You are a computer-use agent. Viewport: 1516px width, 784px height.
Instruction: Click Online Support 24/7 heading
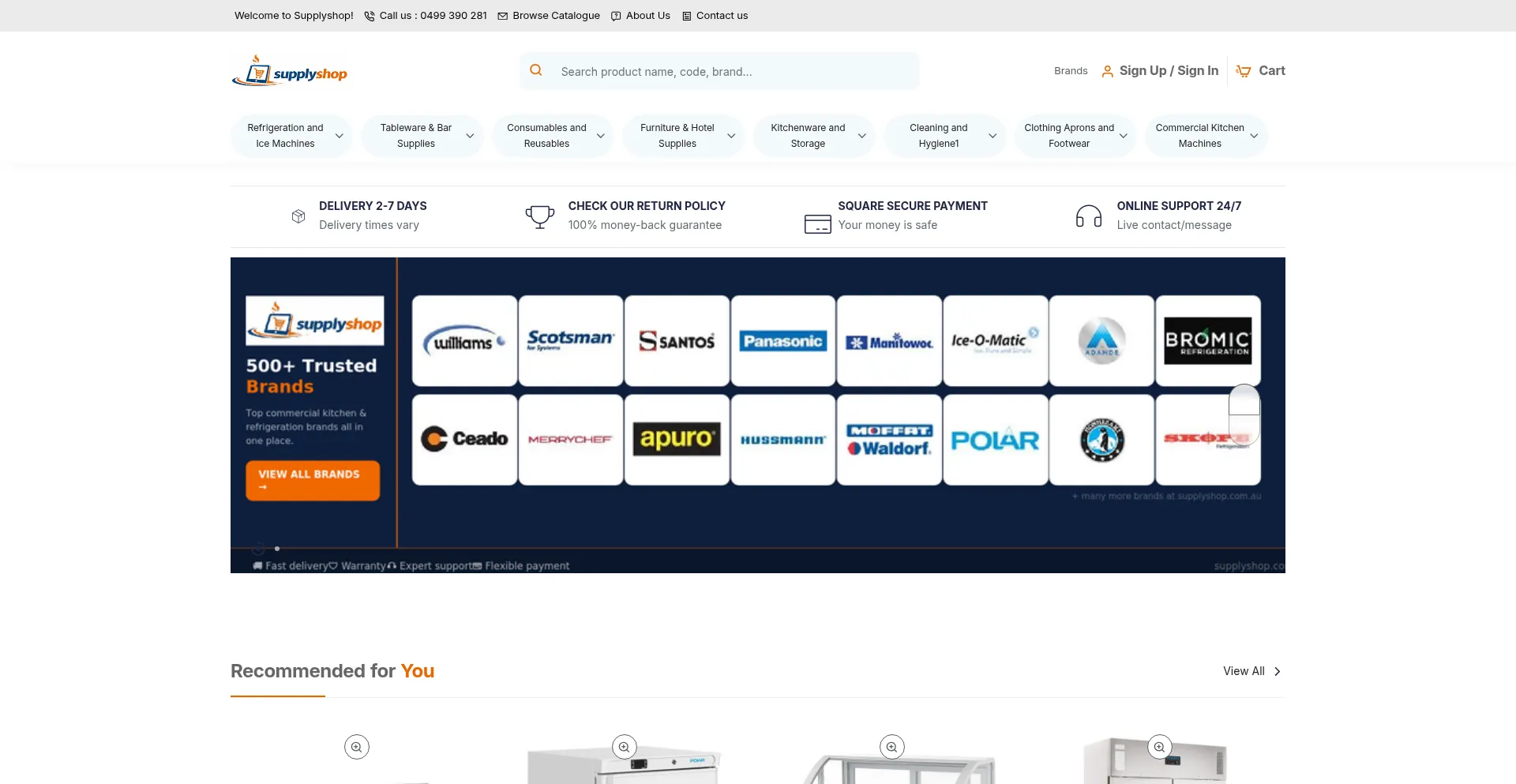1179,206
